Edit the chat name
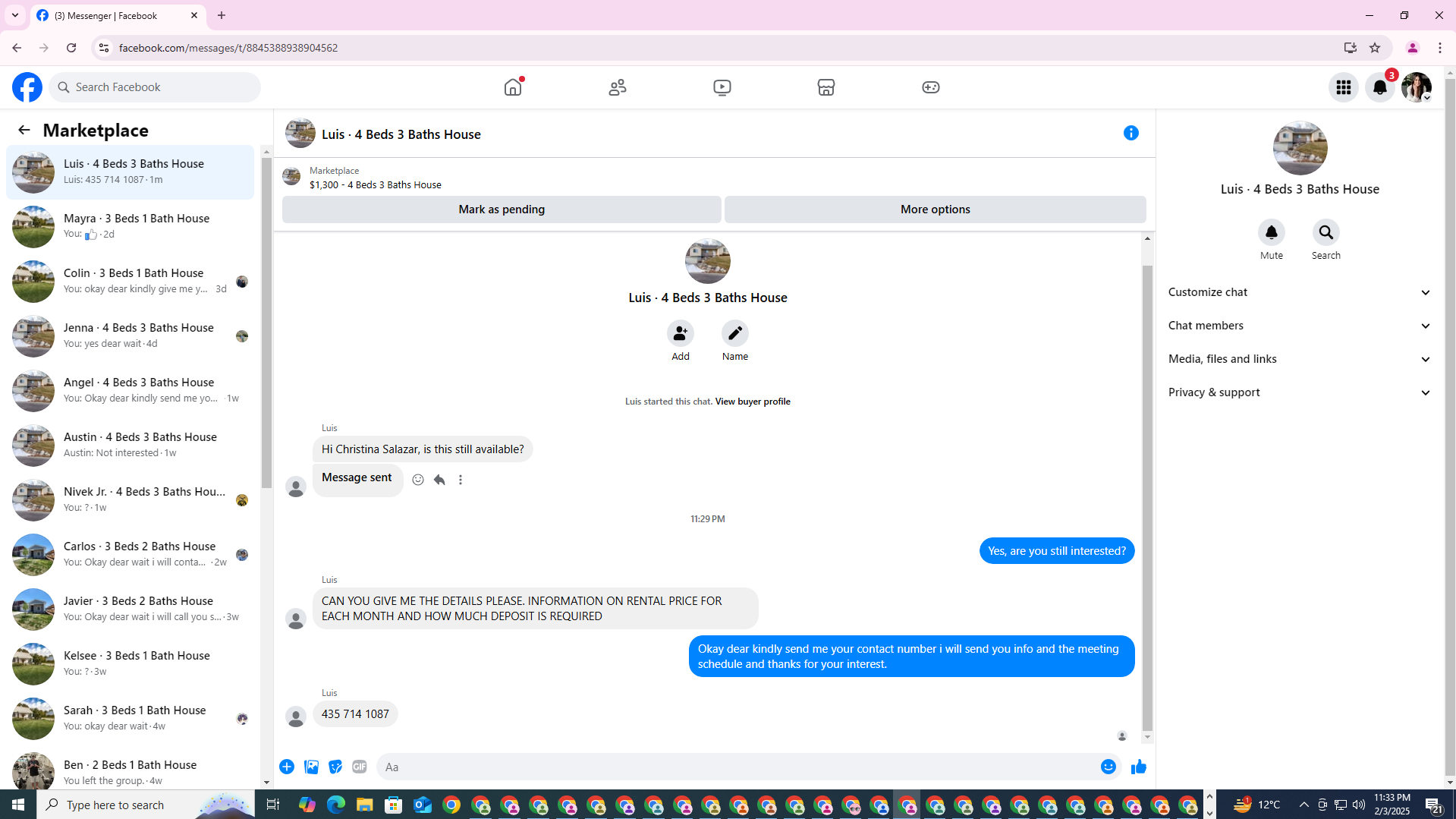The image size is (1456, 819). pos(735,333)
